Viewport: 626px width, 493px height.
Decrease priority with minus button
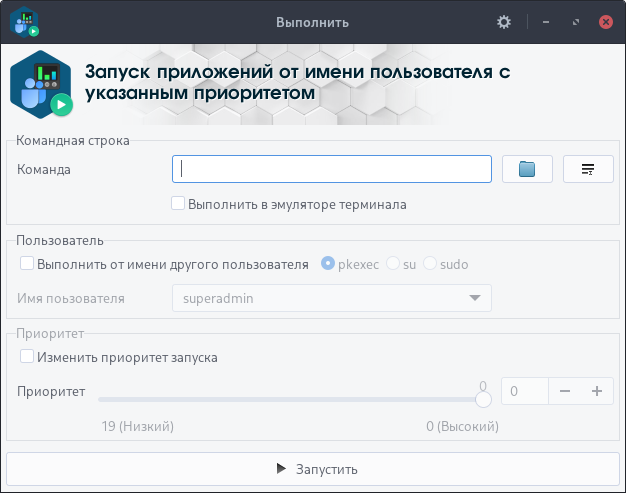tap(565, 391)
